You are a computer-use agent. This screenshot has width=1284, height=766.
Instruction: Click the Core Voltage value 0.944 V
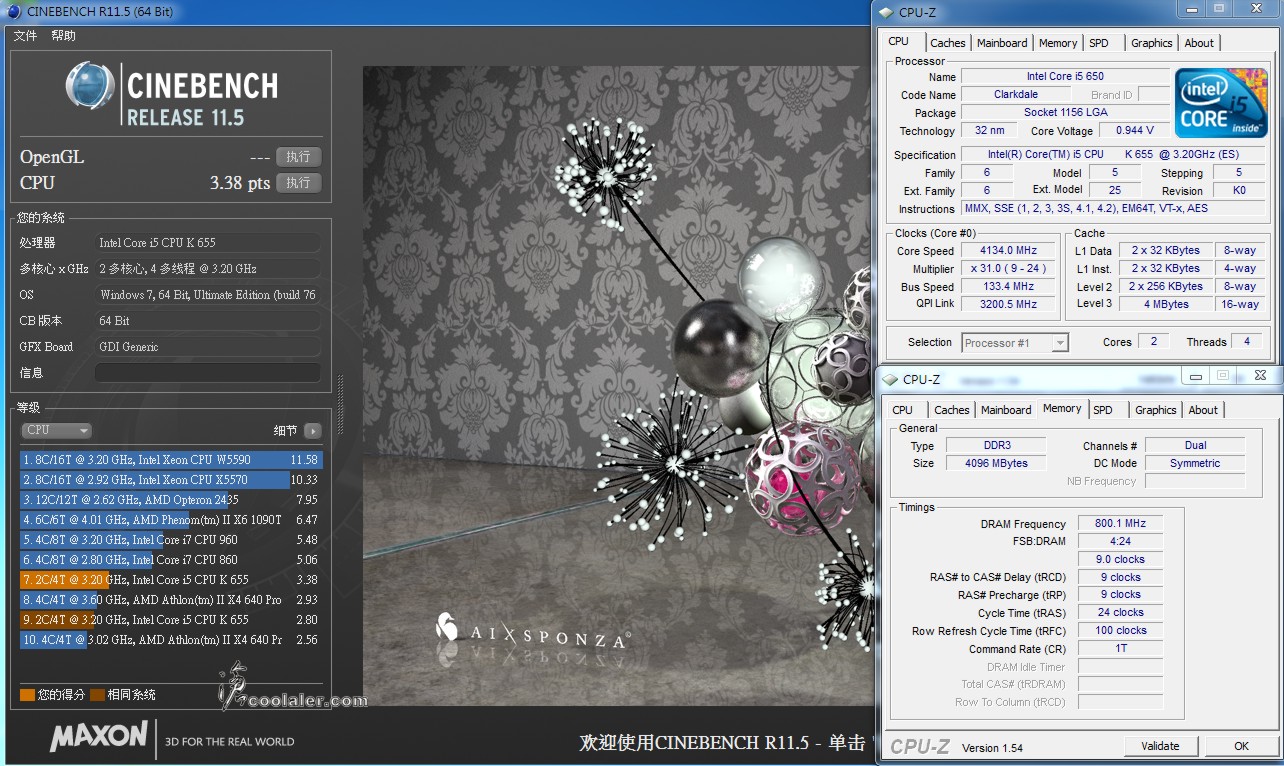1134,131
